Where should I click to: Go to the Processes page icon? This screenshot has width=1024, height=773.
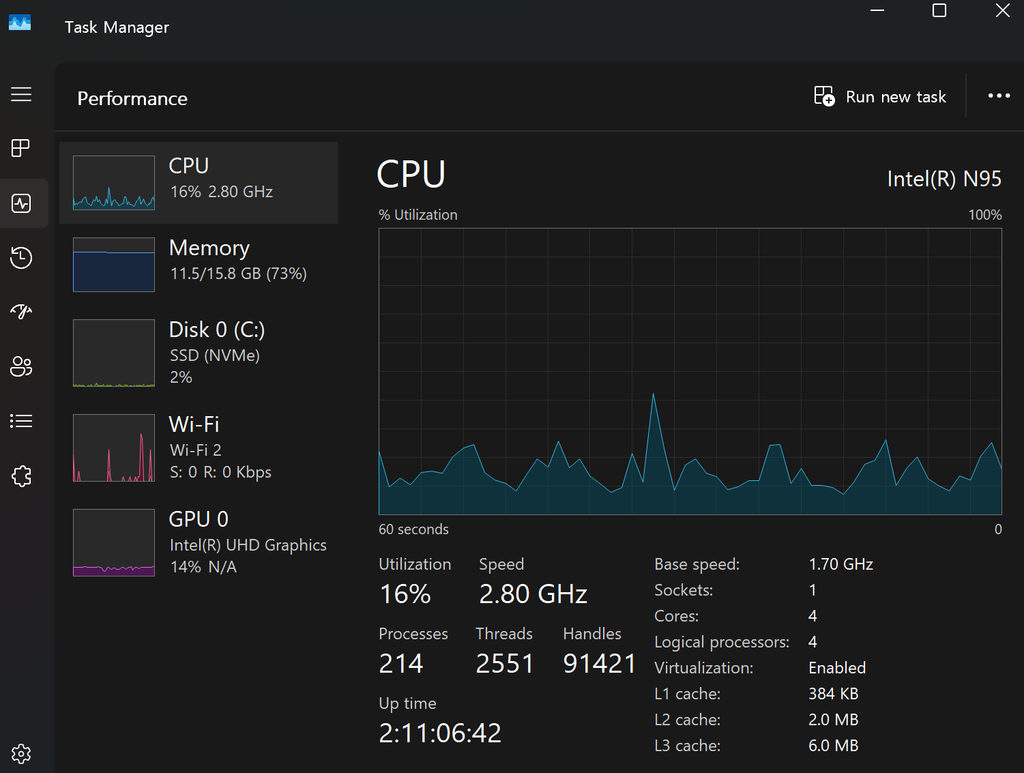[x=21, y=148]
